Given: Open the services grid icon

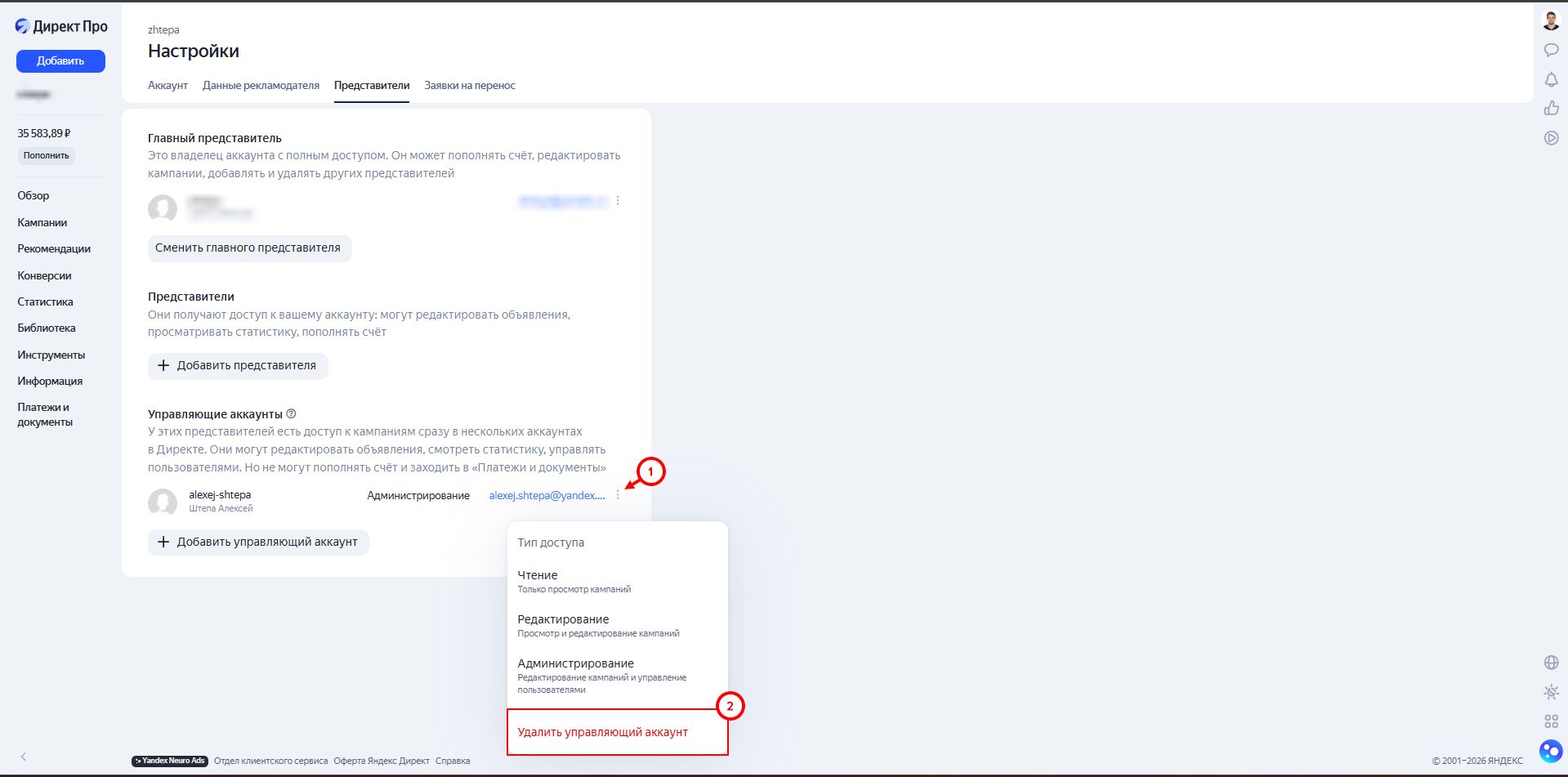Looking at the screenshot, I should [1551, 721].
